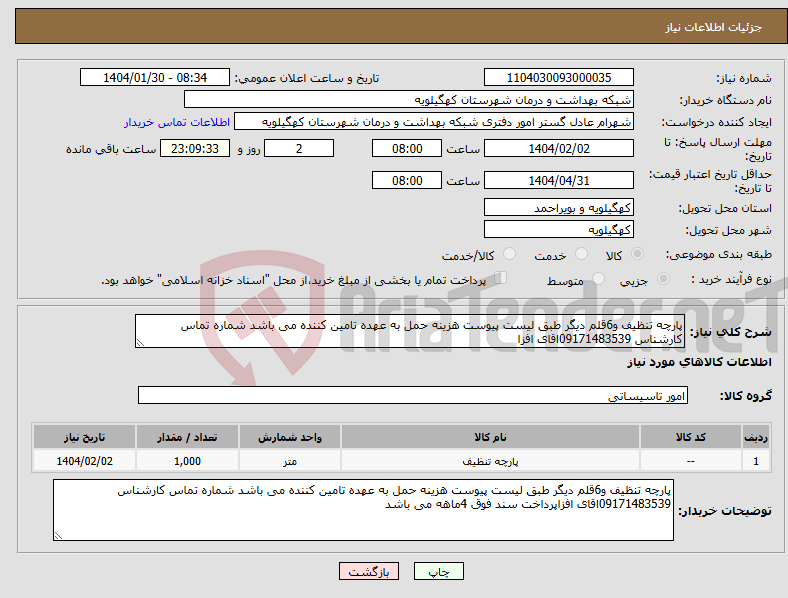Click the چاپ print button
Image resolution: width=788 pixels, height=598 pixels.
[439, 571]
